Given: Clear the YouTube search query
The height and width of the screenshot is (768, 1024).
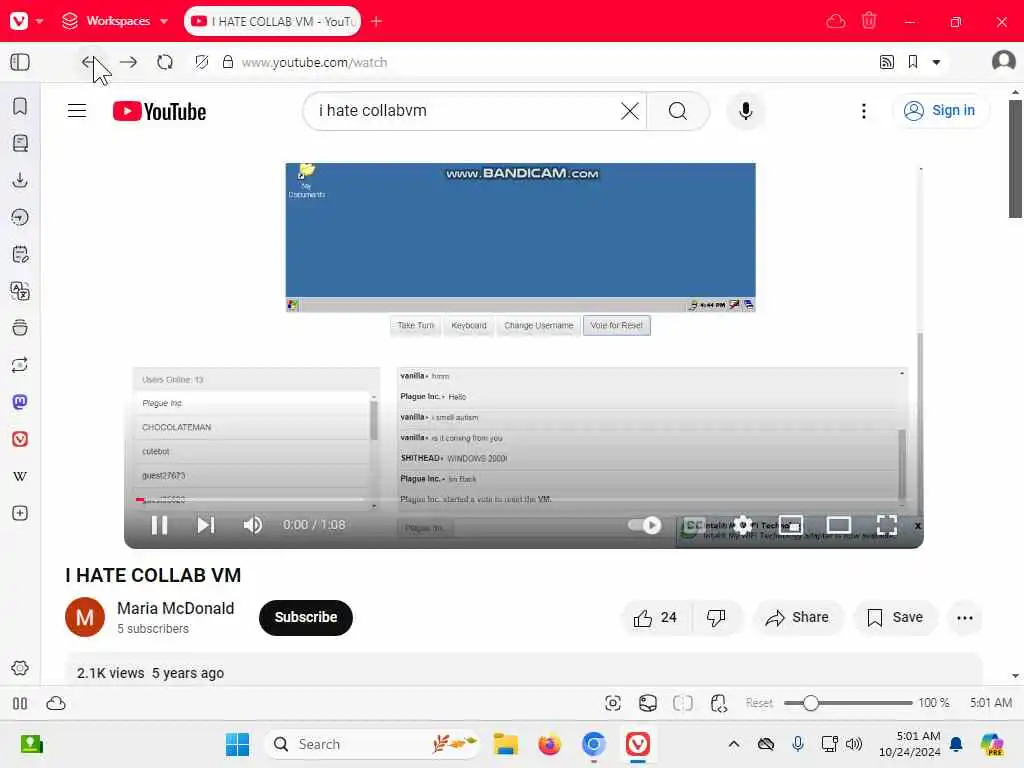Looking at the screenshot, I should 630,111.
